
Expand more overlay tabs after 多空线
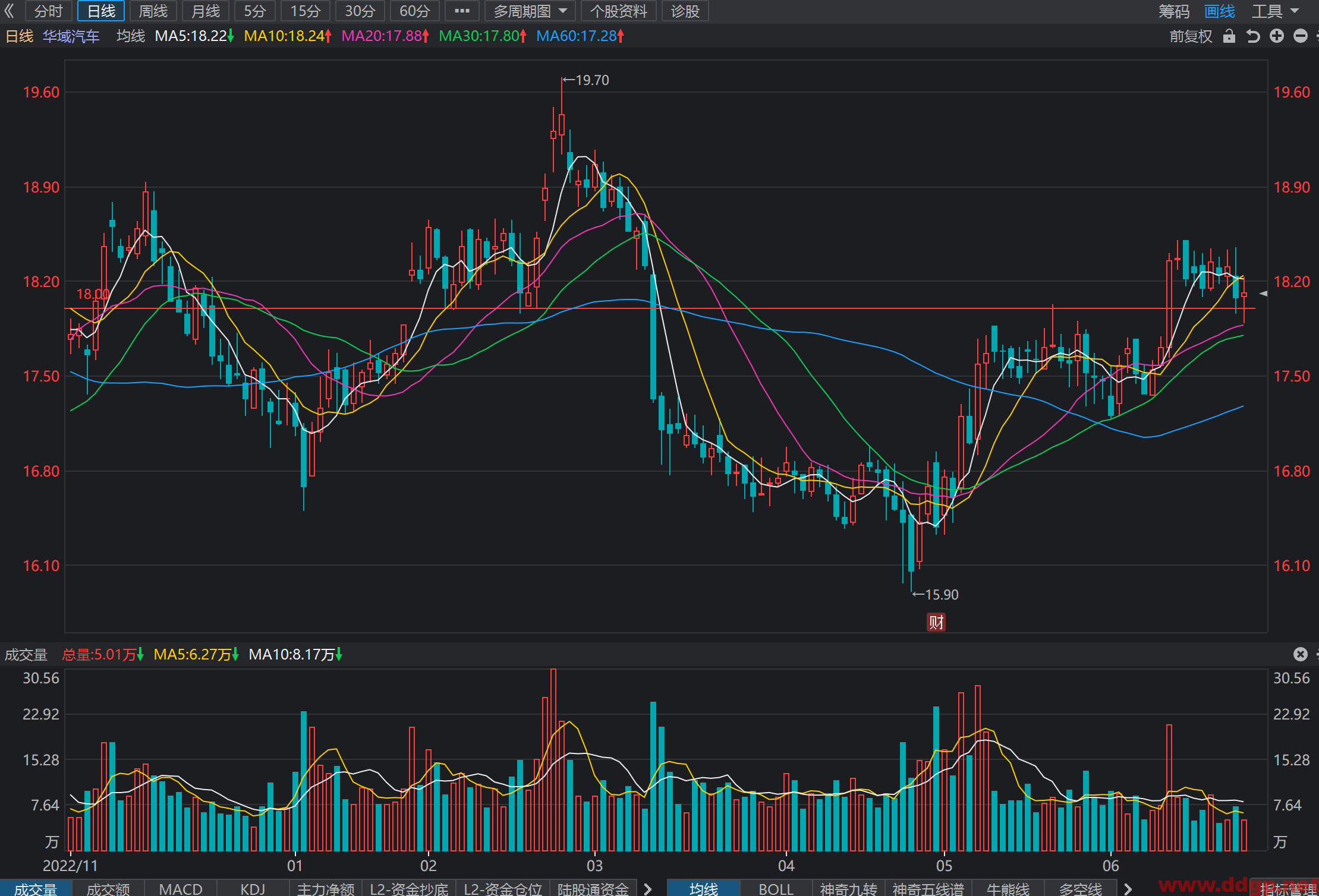click(x=1128, y=888)
